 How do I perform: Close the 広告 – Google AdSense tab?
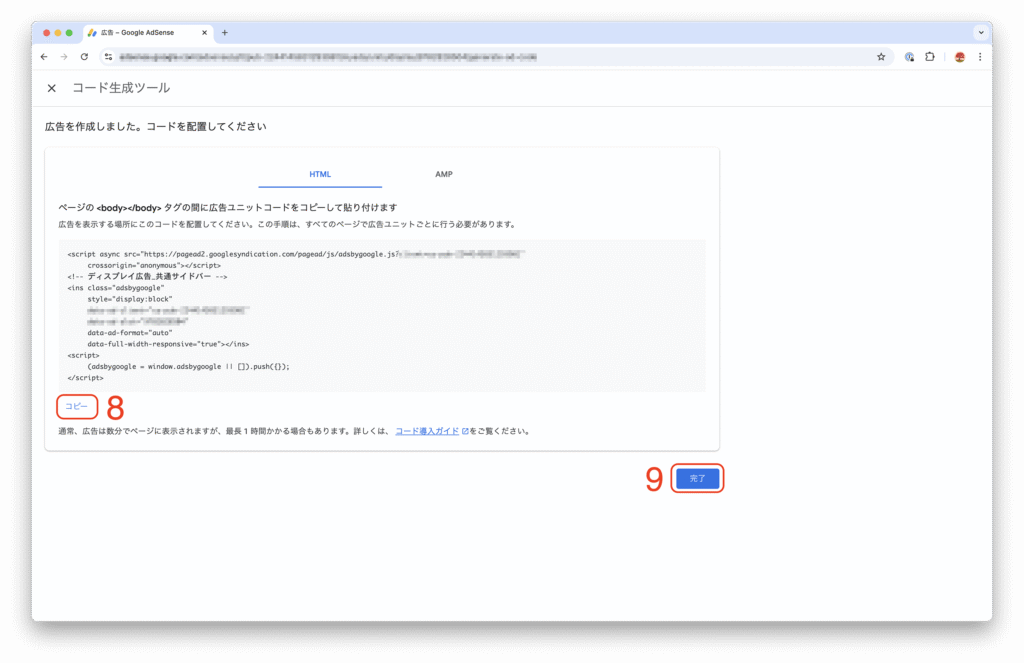point(204,33)
